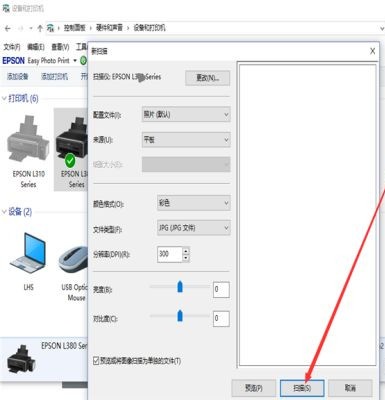Click the Cancel (取消) button
The image size is (385, 400).
pyautogui.click(x=350, y=388)
